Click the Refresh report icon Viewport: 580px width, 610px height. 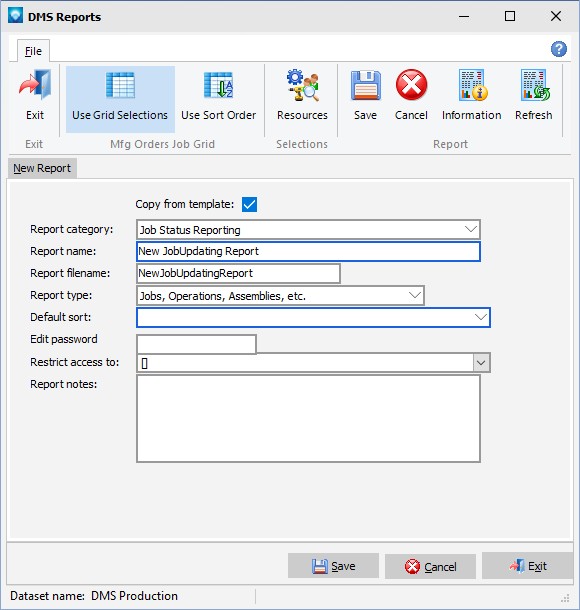534,85
